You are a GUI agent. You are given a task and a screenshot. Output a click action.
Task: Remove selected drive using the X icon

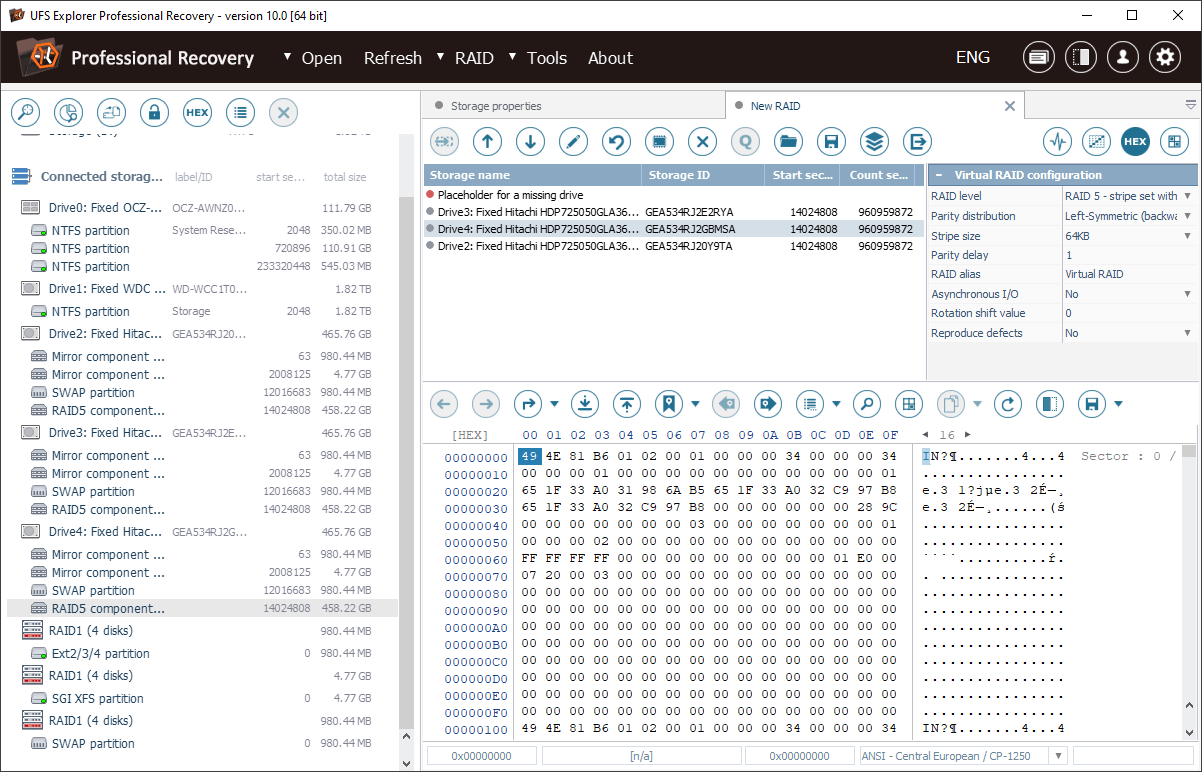(702, 142)
